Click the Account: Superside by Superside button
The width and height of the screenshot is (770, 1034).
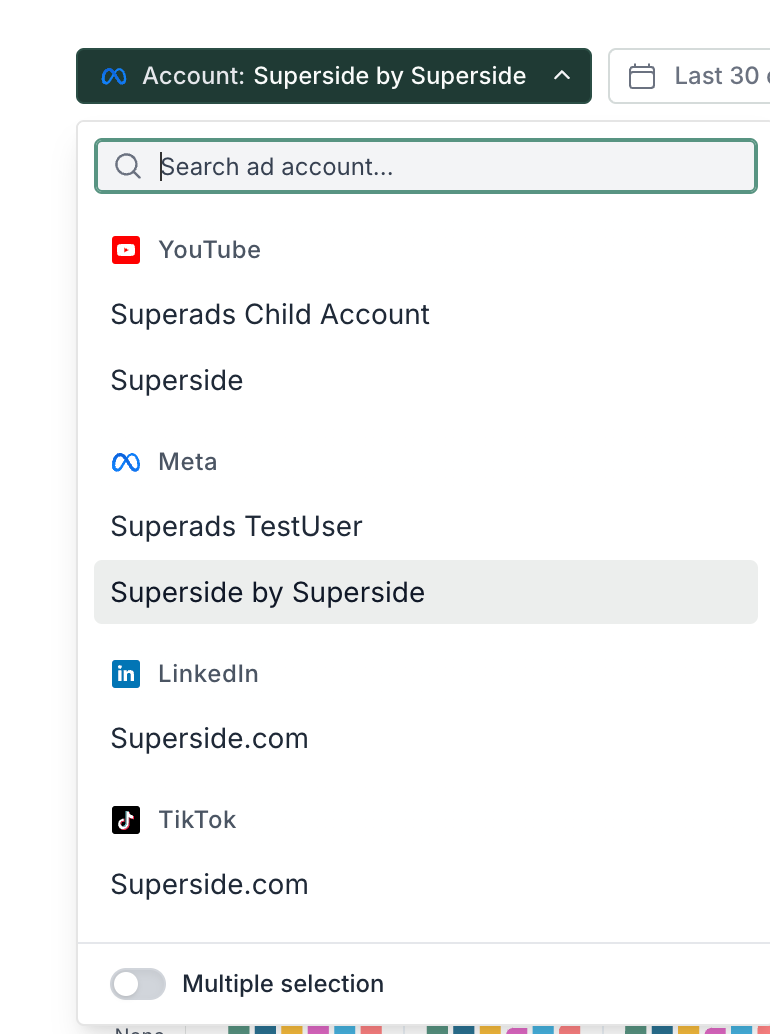click(x=334, y=76)
